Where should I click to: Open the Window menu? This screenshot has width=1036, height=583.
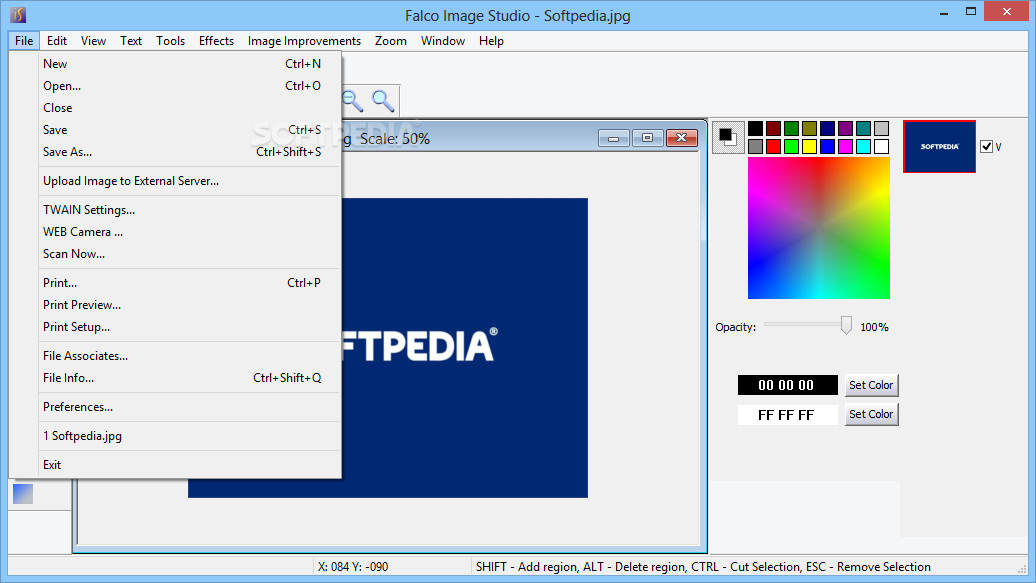(443, 41)
